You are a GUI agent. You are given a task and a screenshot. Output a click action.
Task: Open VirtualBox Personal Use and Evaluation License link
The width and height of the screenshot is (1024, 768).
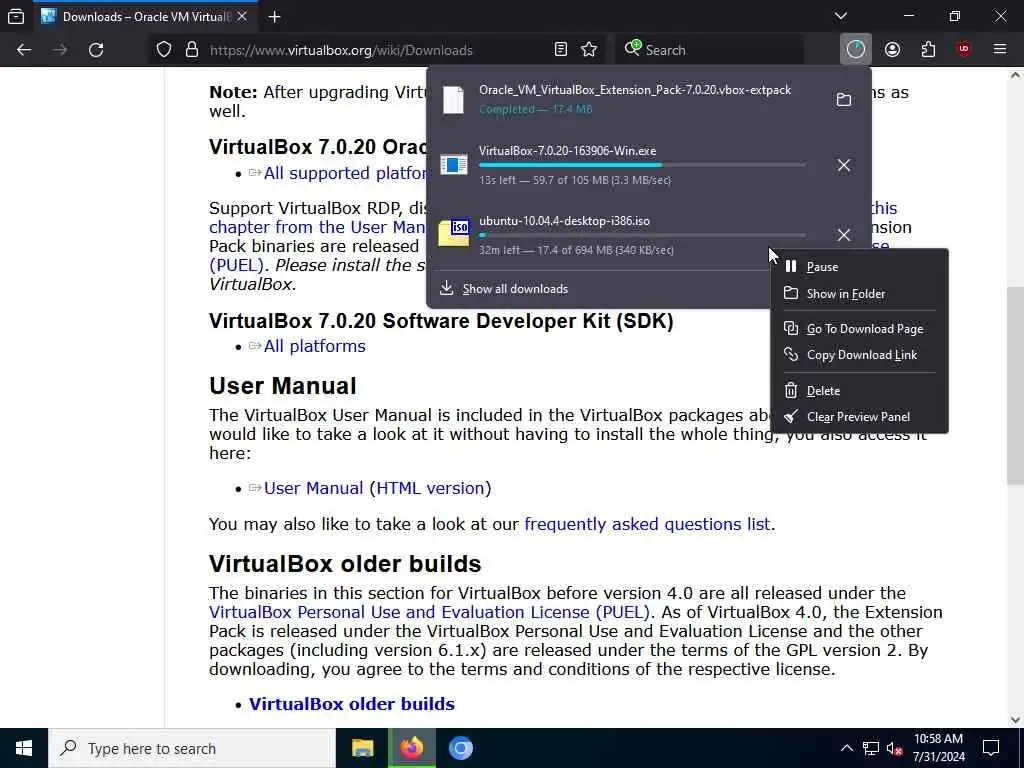tap(429, 613)
